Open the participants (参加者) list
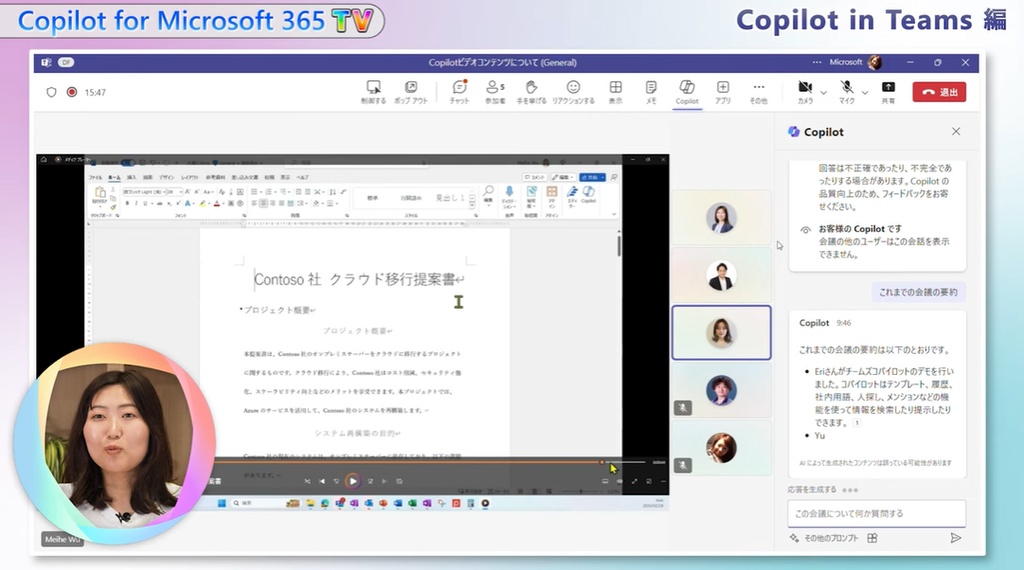The width and height of the screenshot is (1024, 570). (495, 92)
